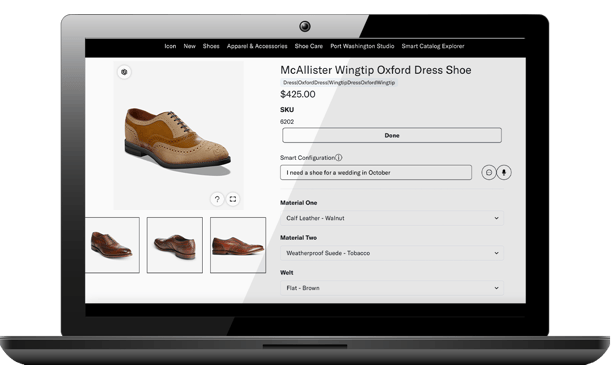This screenshot has height=365, width=611.
Task: Click the Done button
Action: (392, 135)
